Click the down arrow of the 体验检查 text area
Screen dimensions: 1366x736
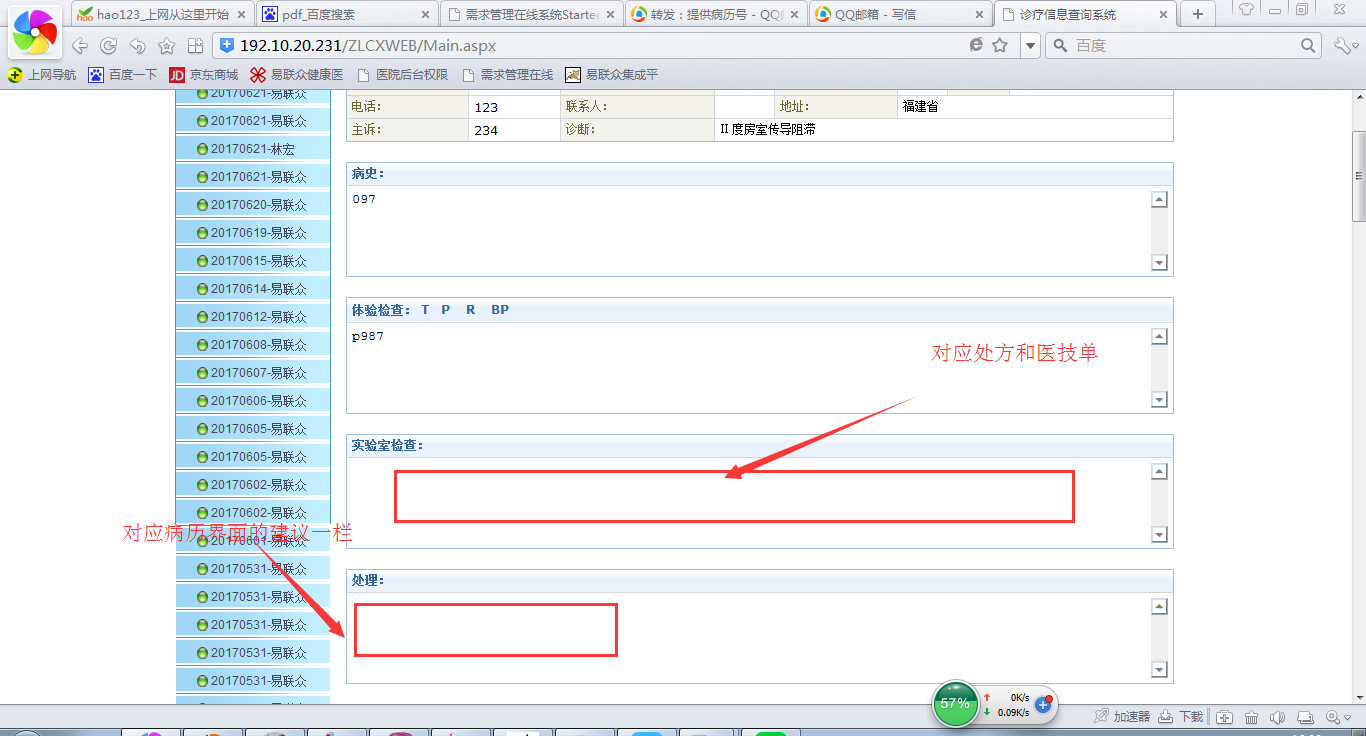pyautogui.click(x=1159, y=400)
